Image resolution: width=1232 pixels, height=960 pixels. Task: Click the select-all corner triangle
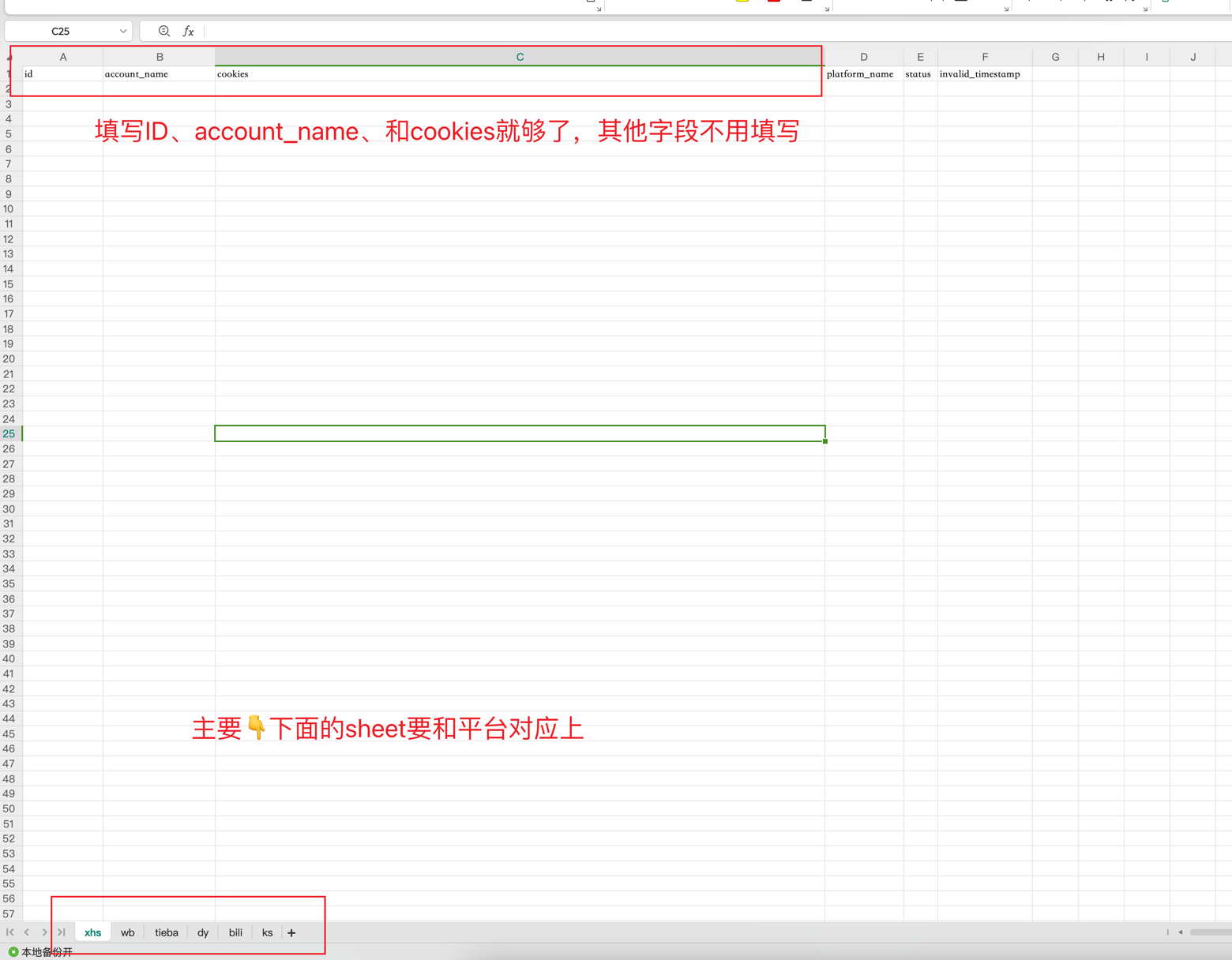tap(9, 57)
